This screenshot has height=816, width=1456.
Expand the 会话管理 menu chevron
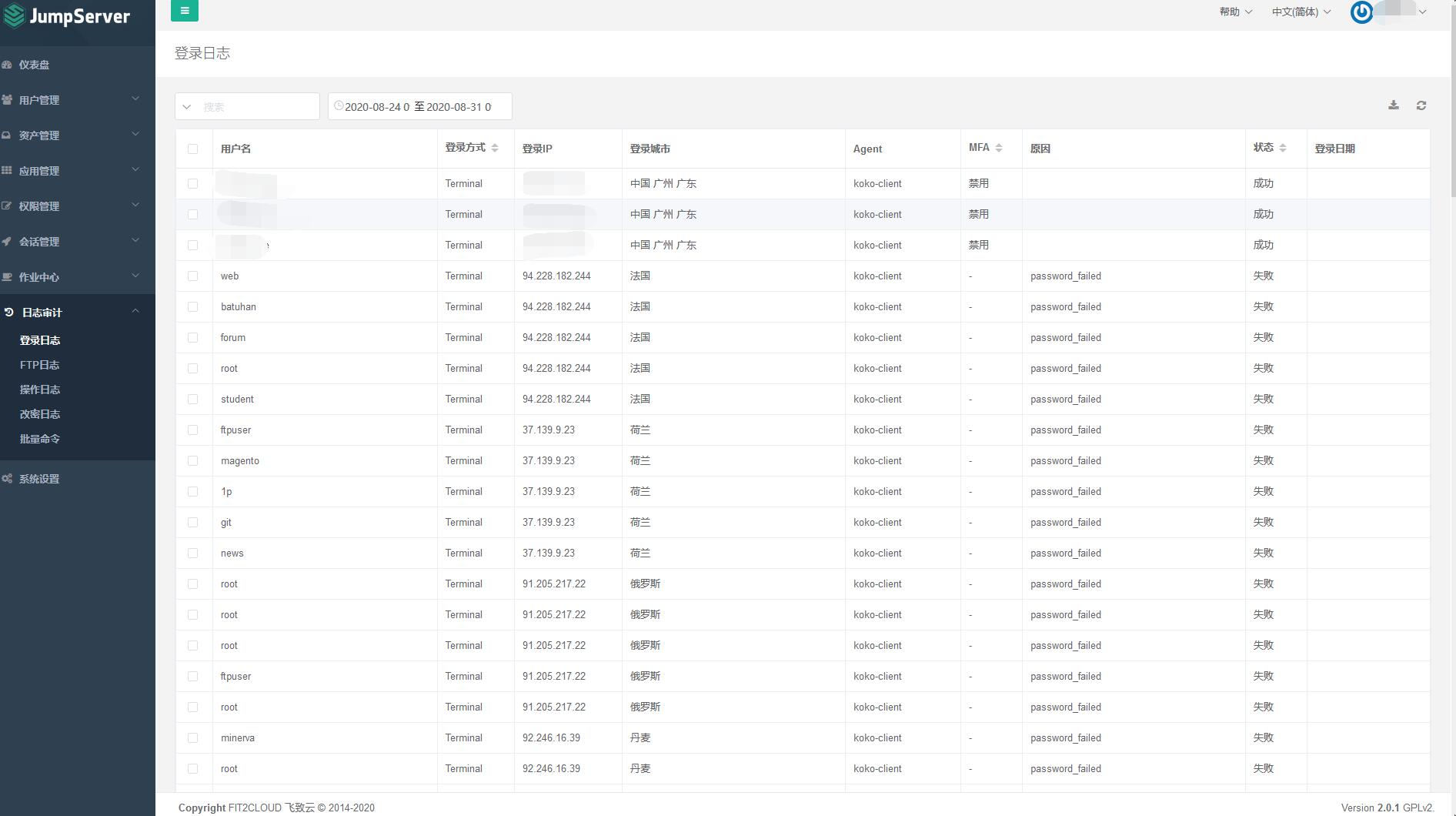[135, 240]
